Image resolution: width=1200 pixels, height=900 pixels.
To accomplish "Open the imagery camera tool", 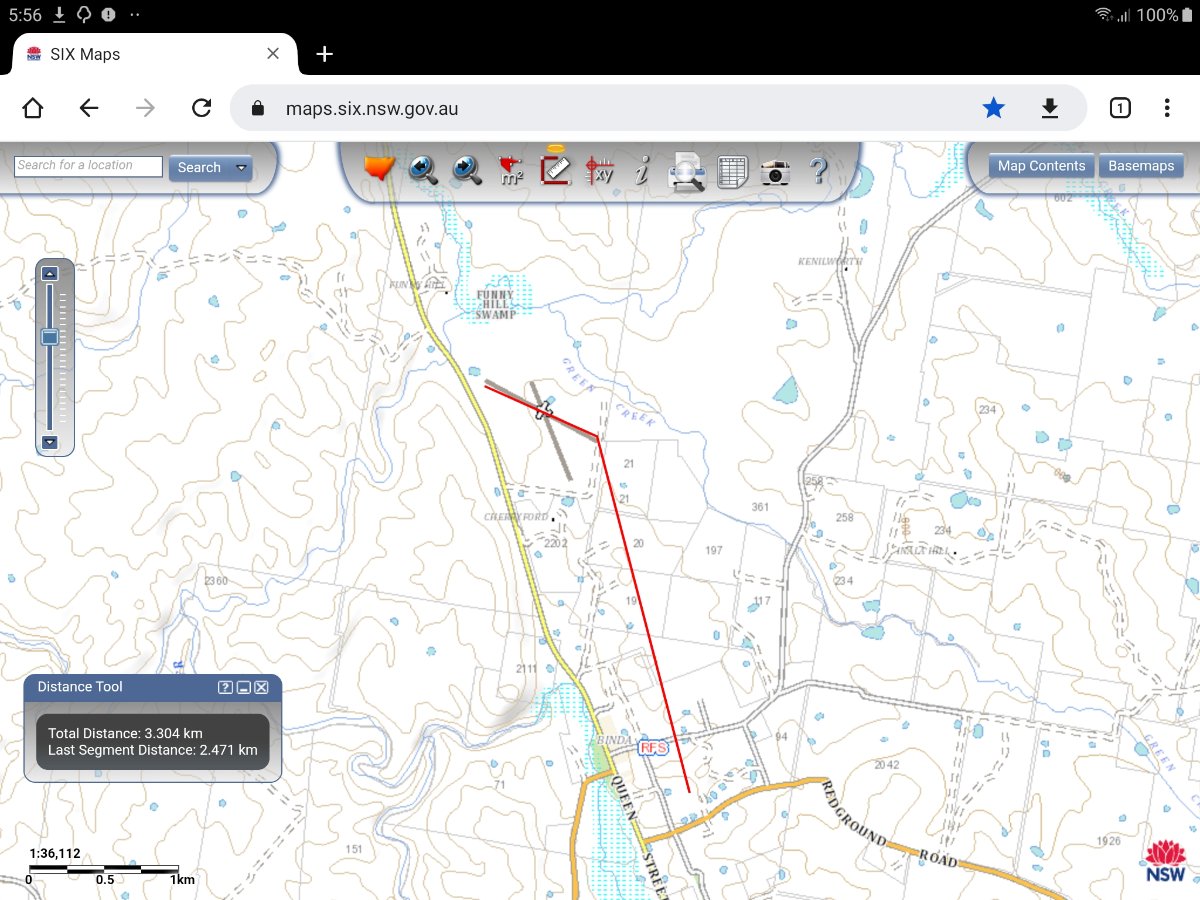I will (775, 172).
